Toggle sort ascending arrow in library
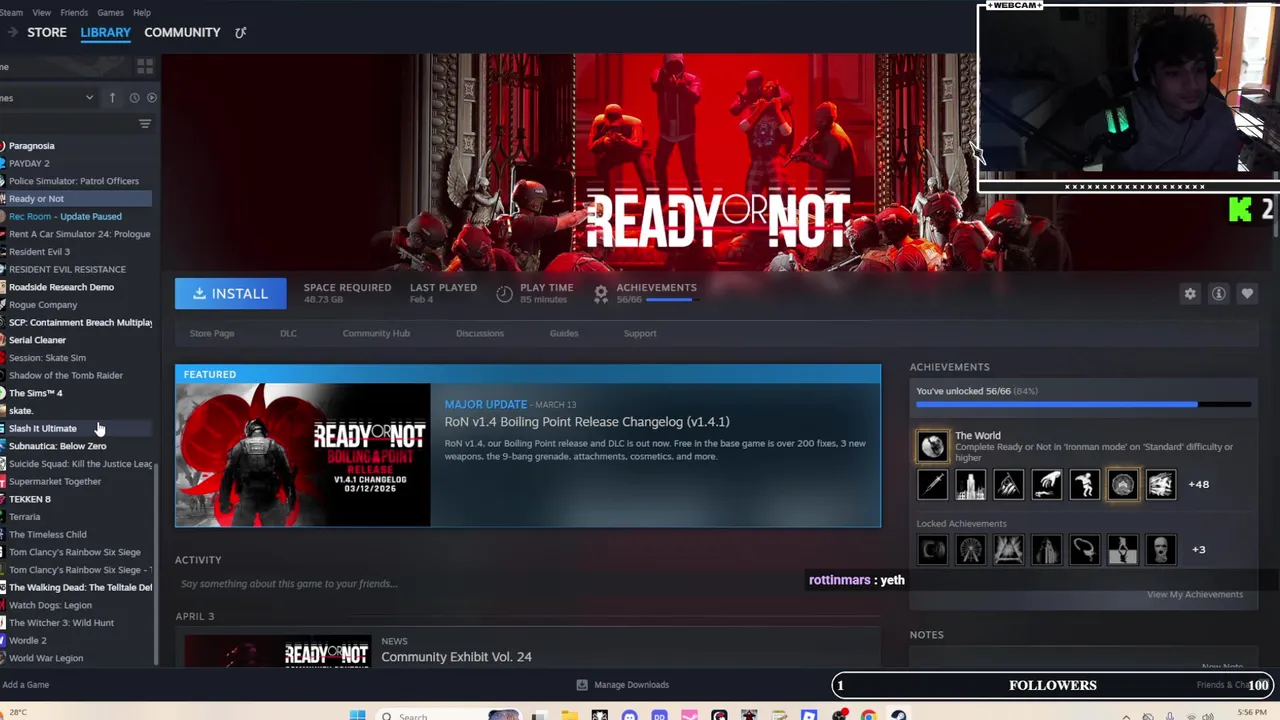Image resolution: width=1280 pixels, height=720 pixels. 112,97
